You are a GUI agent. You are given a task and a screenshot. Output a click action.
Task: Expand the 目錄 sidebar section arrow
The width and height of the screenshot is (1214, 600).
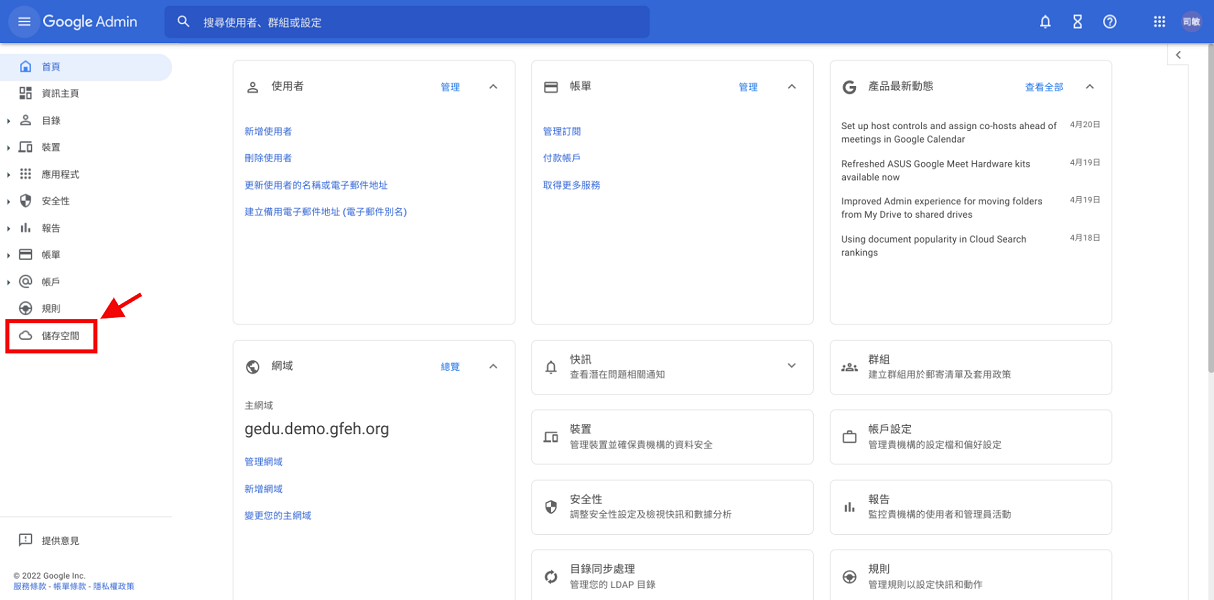[x=9, y=121]
